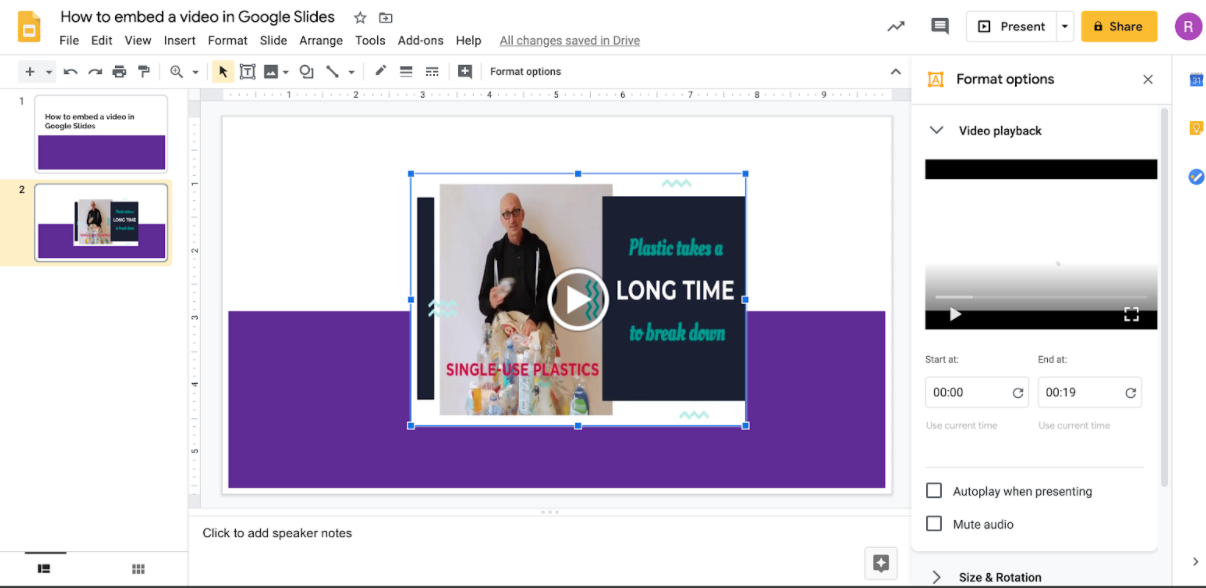Switch to grid view

pyautogui.click(x=138, y=569)
